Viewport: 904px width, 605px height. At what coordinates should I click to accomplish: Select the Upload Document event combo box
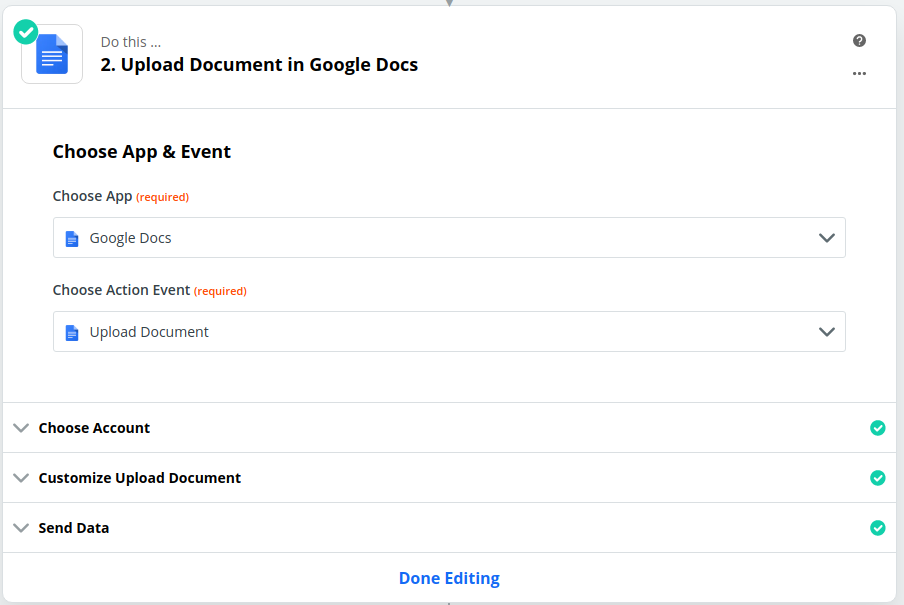449,332
